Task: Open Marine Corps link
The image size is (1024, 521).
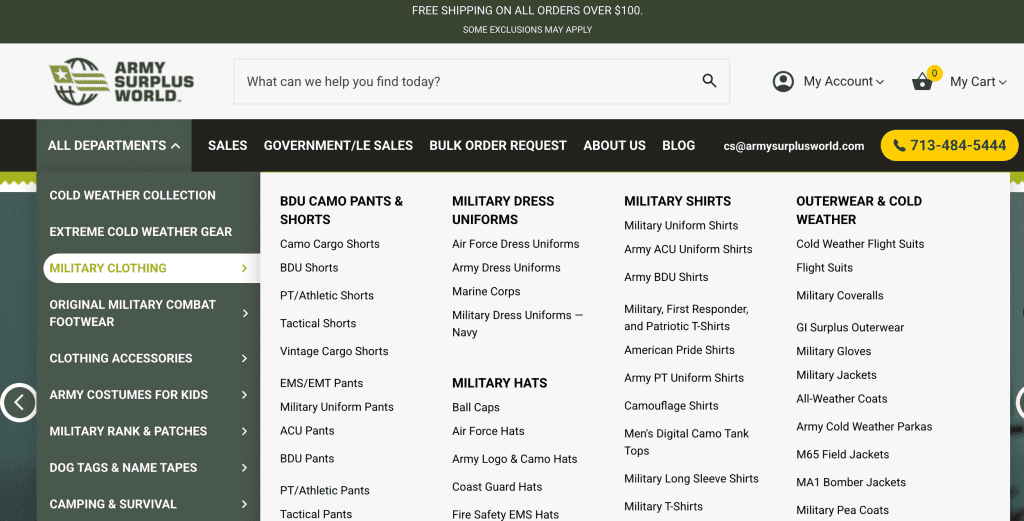Action: [486, 292]
